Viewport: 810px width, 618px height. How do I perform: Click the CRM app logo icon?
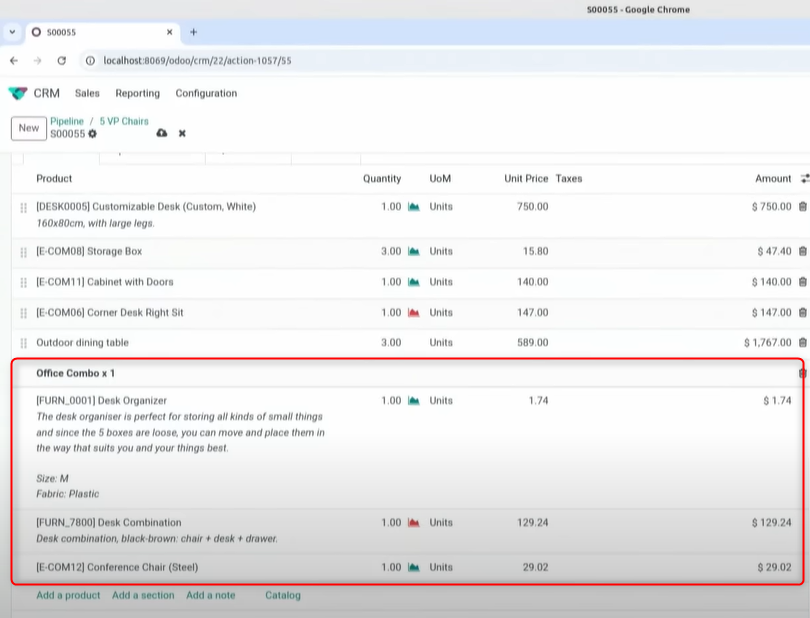click(18, 94)
